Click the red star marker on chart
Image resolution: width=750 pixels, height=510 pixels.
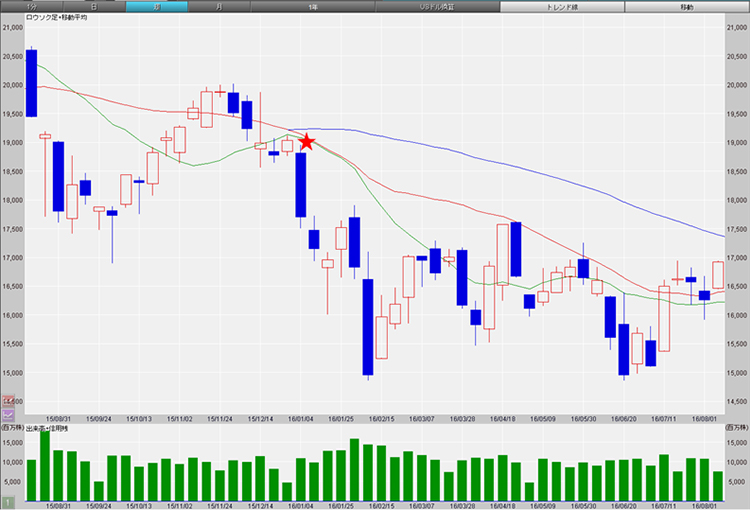307,143
